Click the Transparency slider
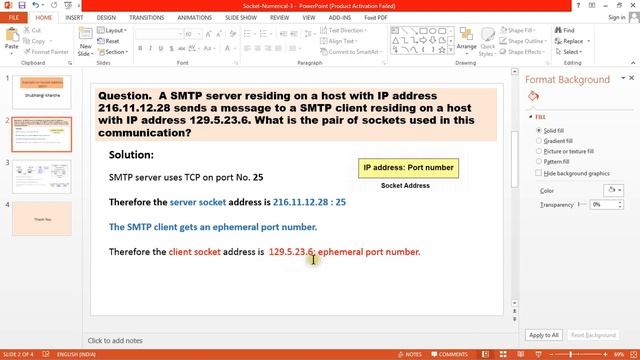The image size is (640, 360). click(582, 204)
